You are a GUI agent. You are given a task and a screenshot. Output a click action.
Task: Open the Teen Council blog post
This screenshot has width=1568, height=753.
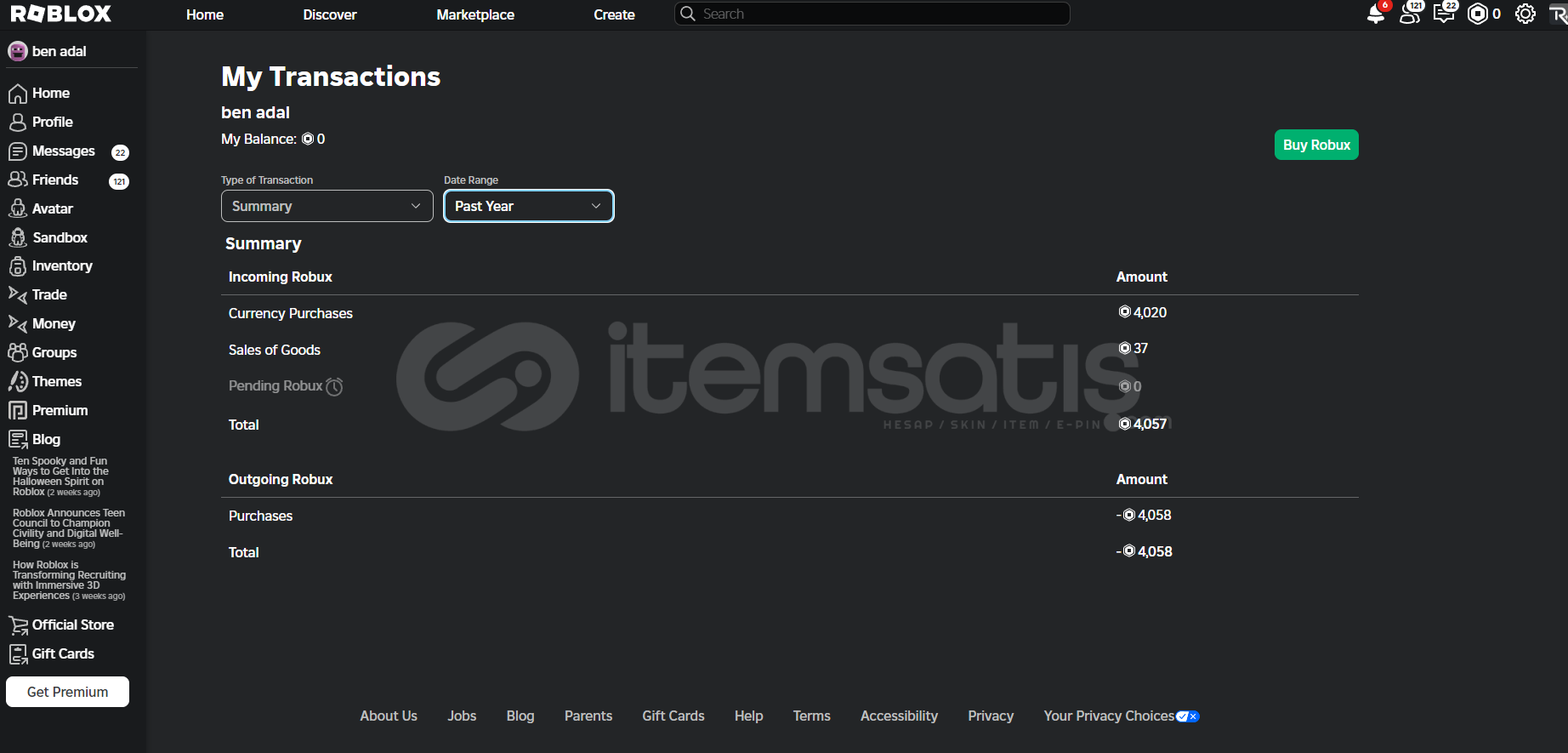tap(69, 528)
